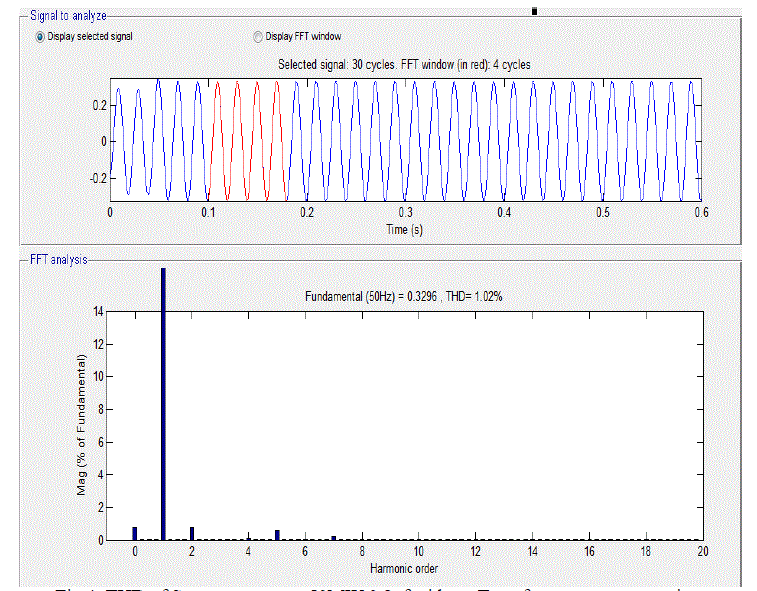
Task: Select the Display FFT window radio button
Action: (258, 36)
